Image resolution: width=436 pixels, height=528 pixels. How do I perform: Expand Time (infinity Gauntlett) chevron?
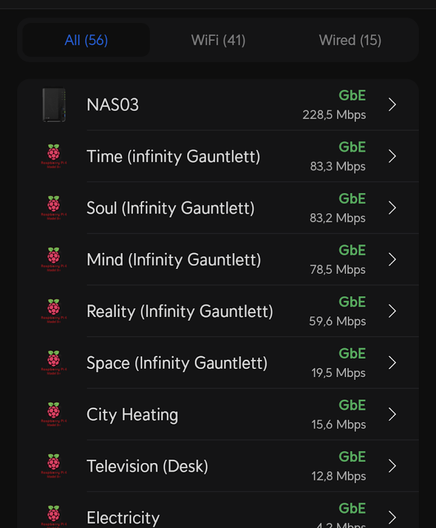(392, 156)
